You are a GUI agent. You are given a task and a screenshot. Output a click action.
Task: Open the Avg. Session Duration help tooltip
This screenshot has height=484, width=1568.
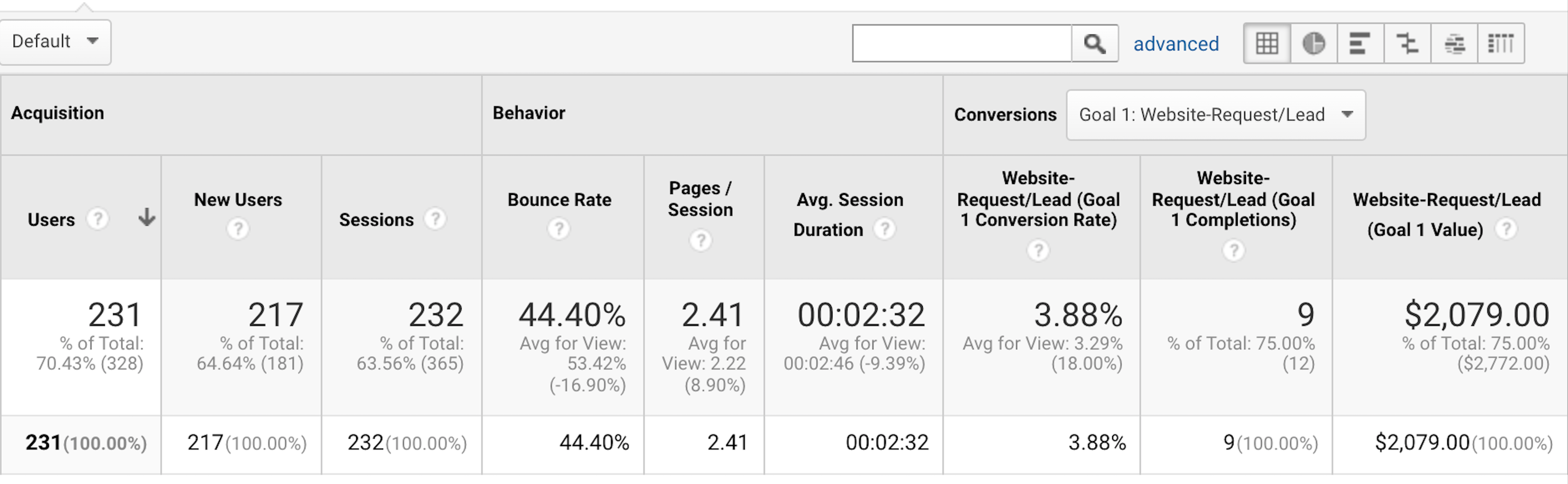coord(885,229)
